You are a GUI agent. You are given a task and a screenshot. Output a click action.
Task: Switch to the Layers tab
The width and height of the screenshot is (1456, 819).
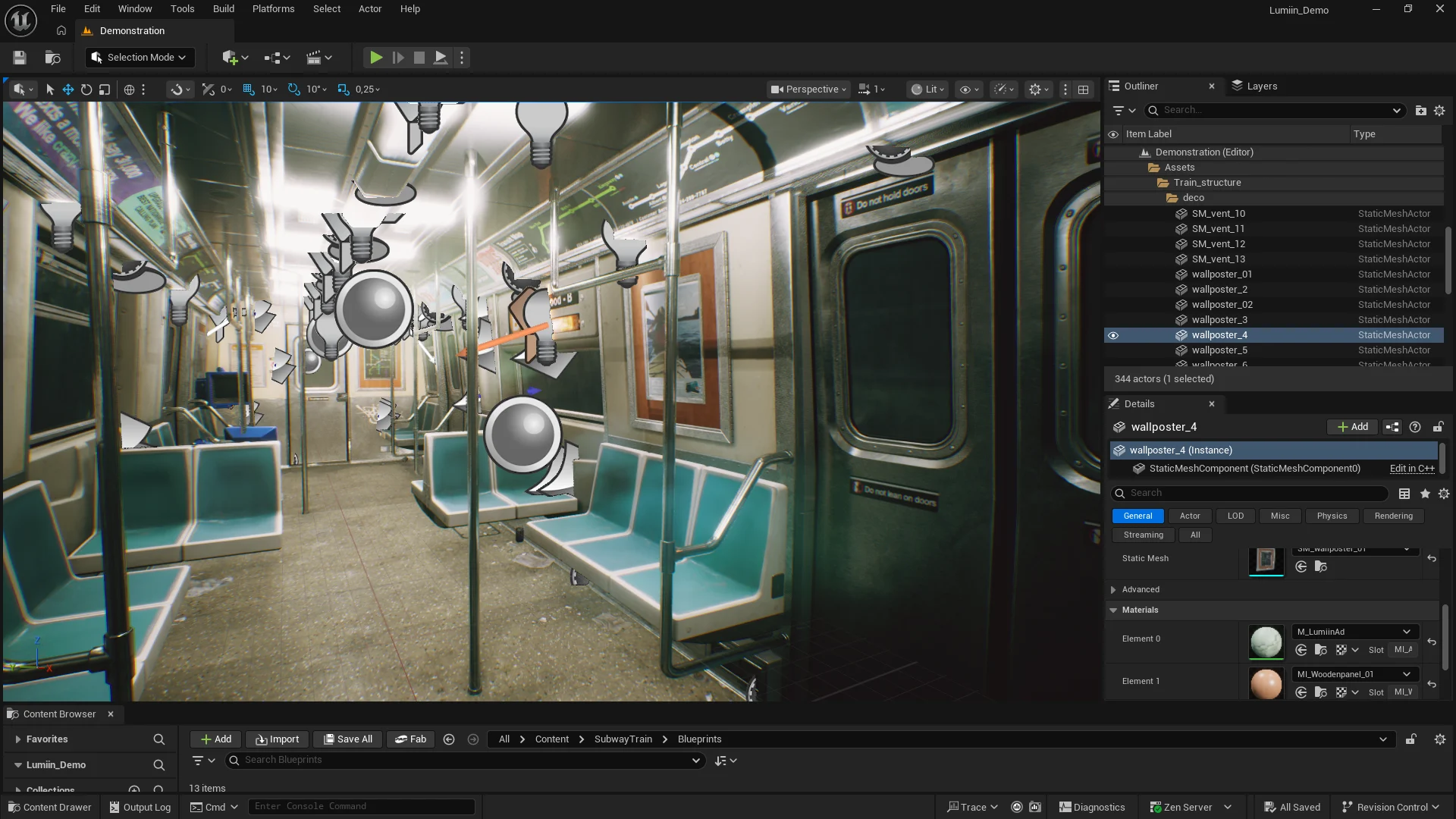[1255, 86]
